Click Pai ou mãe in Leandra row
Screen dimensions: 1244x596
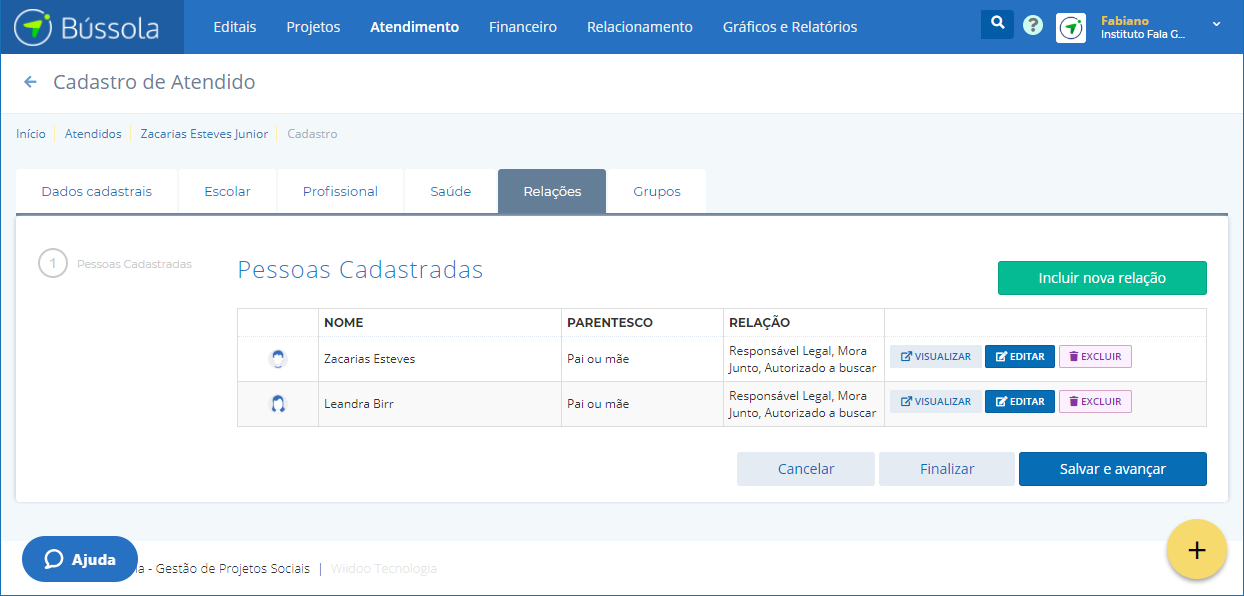coord(598,404)
